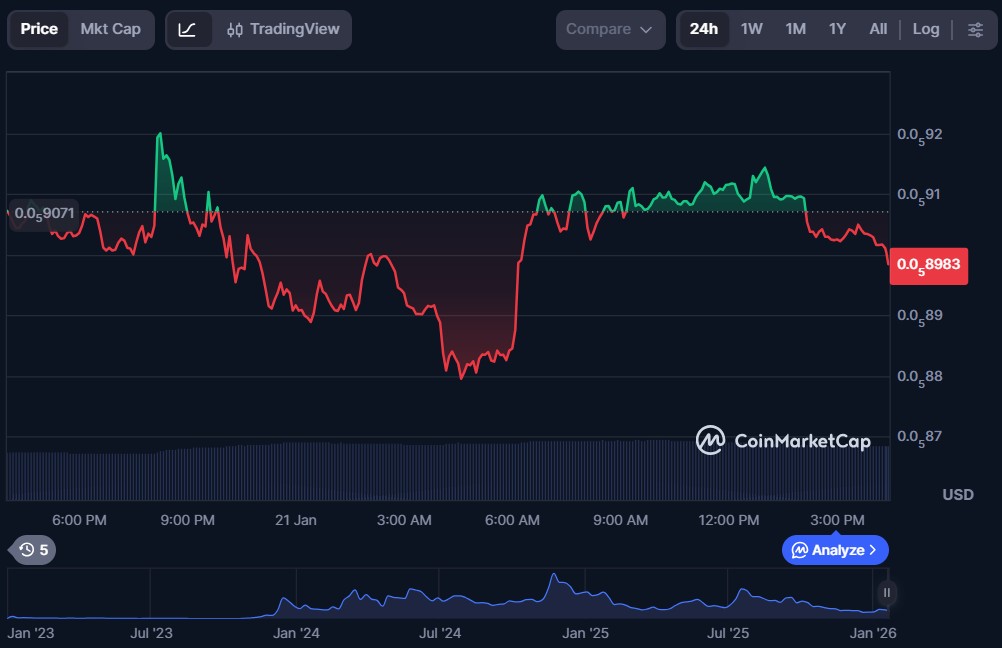1002x648 pixels.
Task: Toggle the Log scale option
Action: click(925, 30)
